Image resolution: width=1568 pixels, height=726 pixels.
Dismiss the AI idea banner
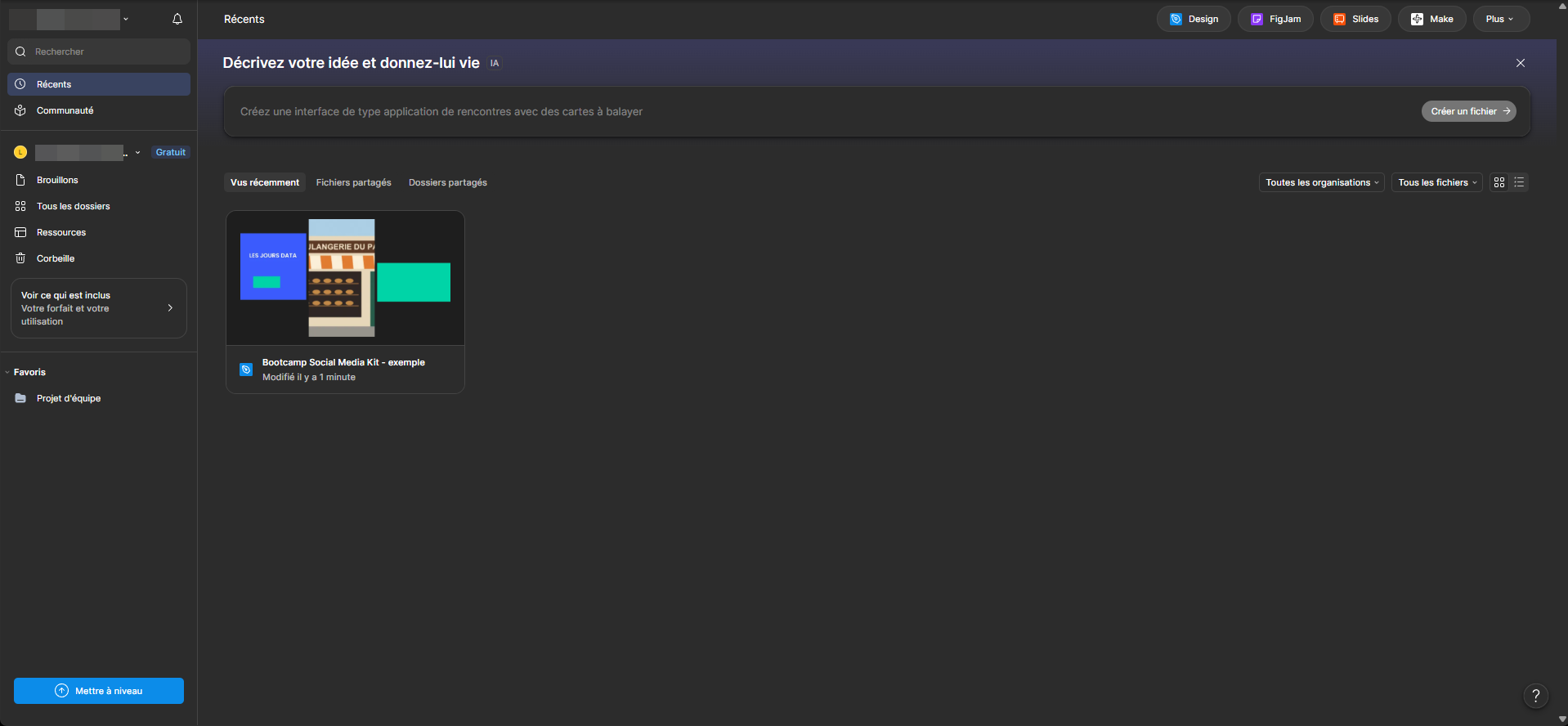pyautogui.click(x=1521, y=63)
